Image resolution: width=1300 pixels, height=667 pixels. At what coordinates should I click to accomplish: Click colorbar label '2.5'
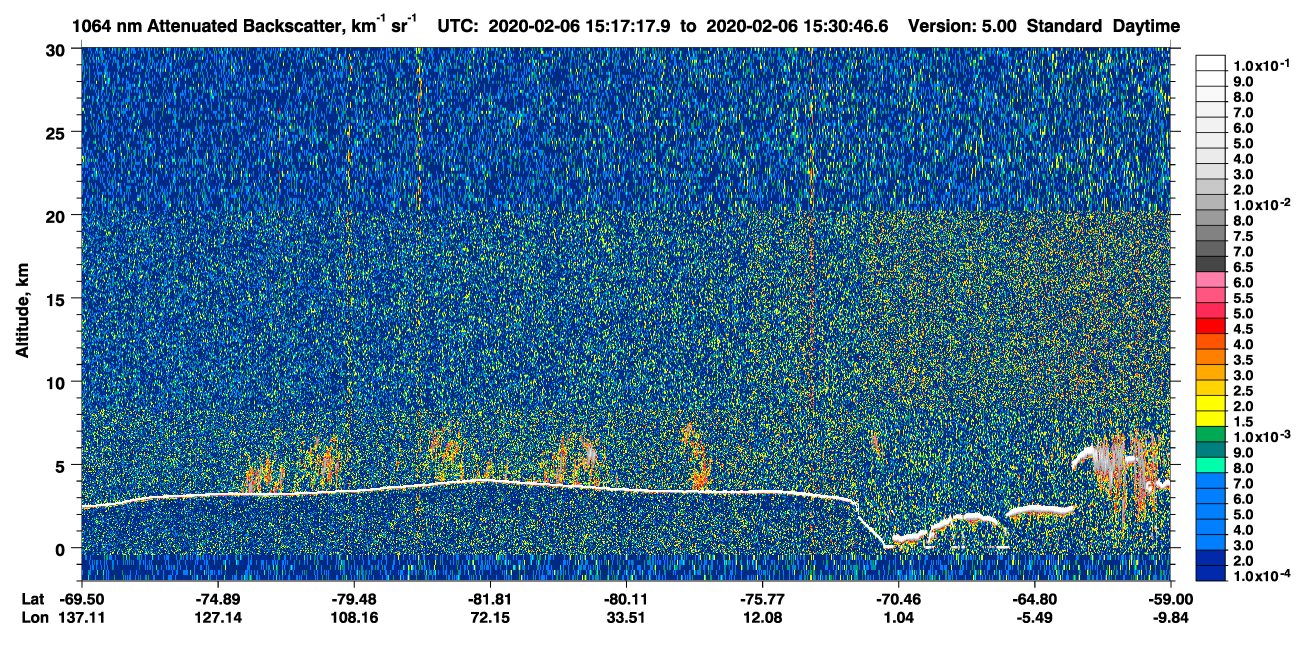(x=1242, y=393)
